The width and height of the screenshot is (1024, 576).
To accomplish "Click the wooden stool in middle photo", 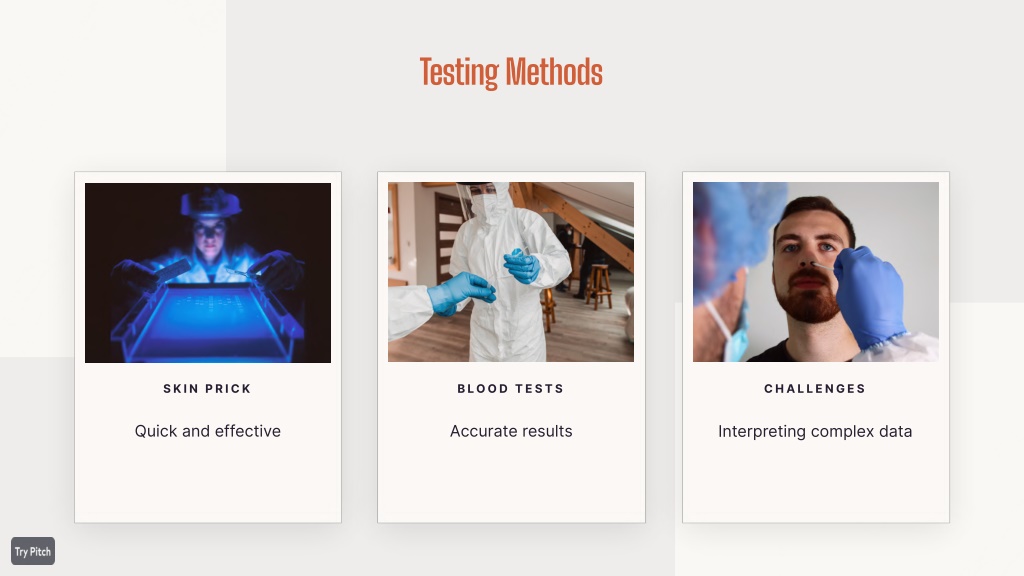I will tap(598, 286).
